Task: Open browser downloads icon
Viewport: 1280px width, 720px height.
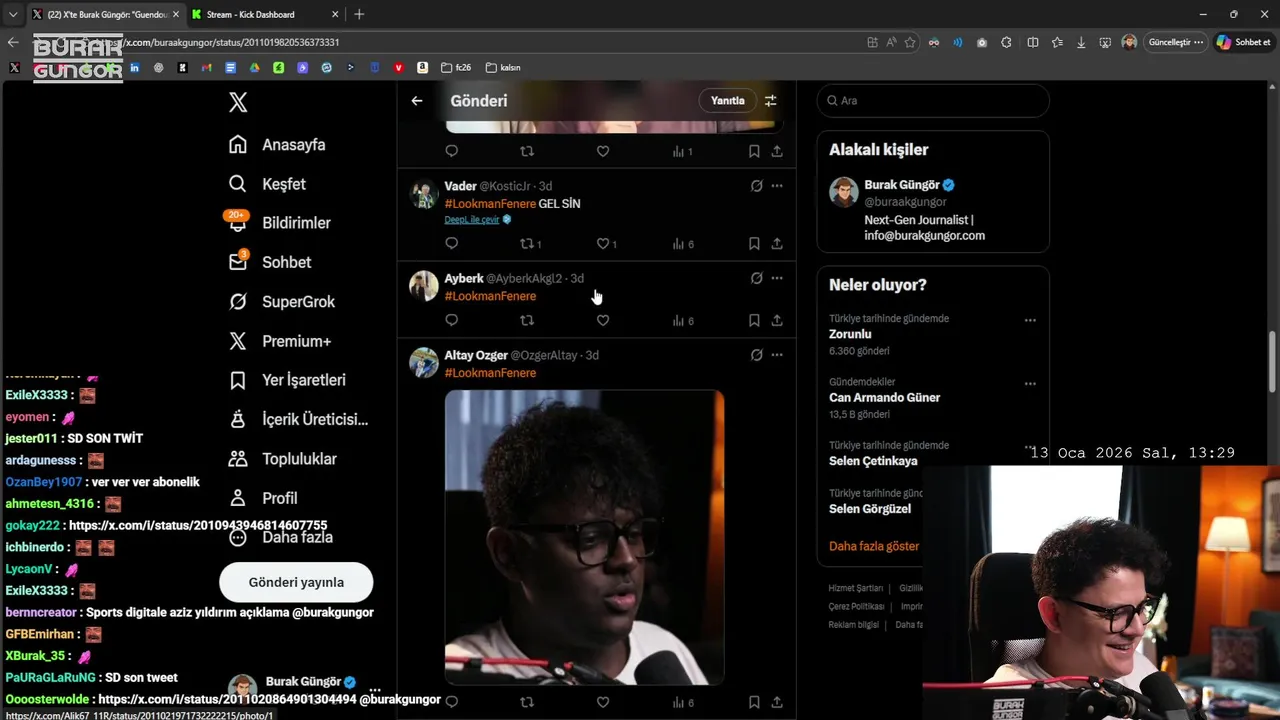Action: click(1081, 42)
